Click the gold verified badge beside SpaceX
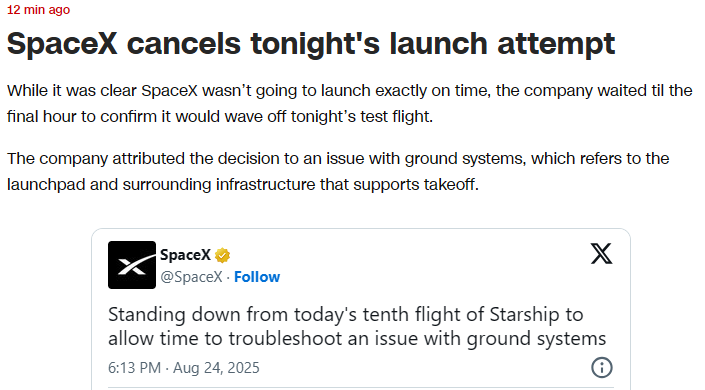Image resolution: width=705 pixels, height=390 pixels. click(222, 256)
